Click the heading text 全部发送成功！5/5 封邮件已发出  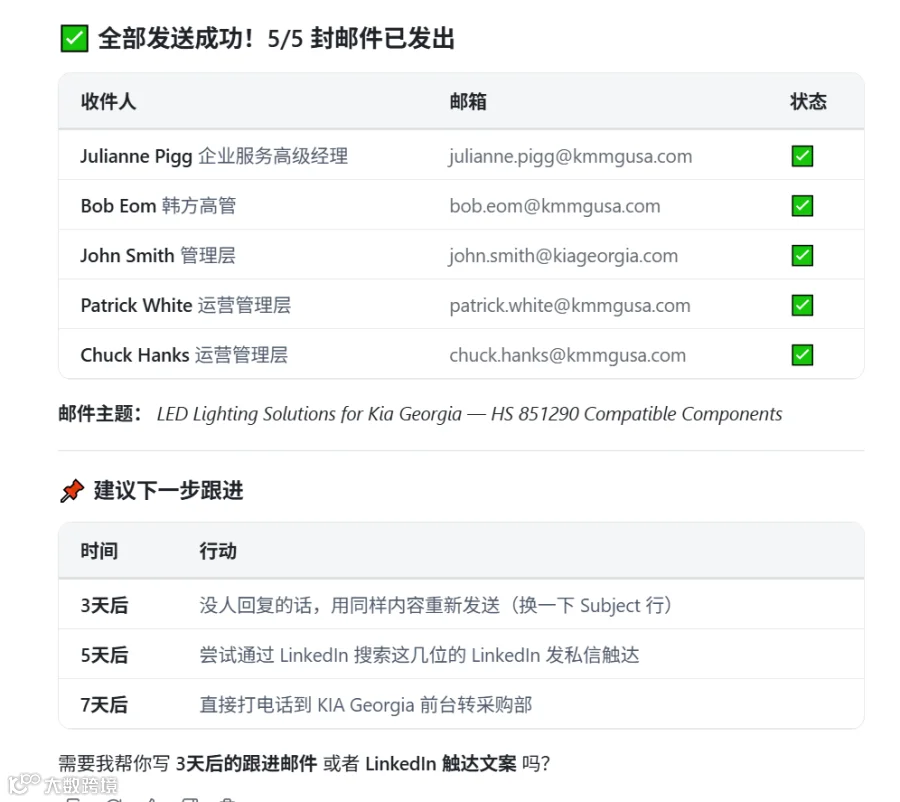tap(276, 38)
